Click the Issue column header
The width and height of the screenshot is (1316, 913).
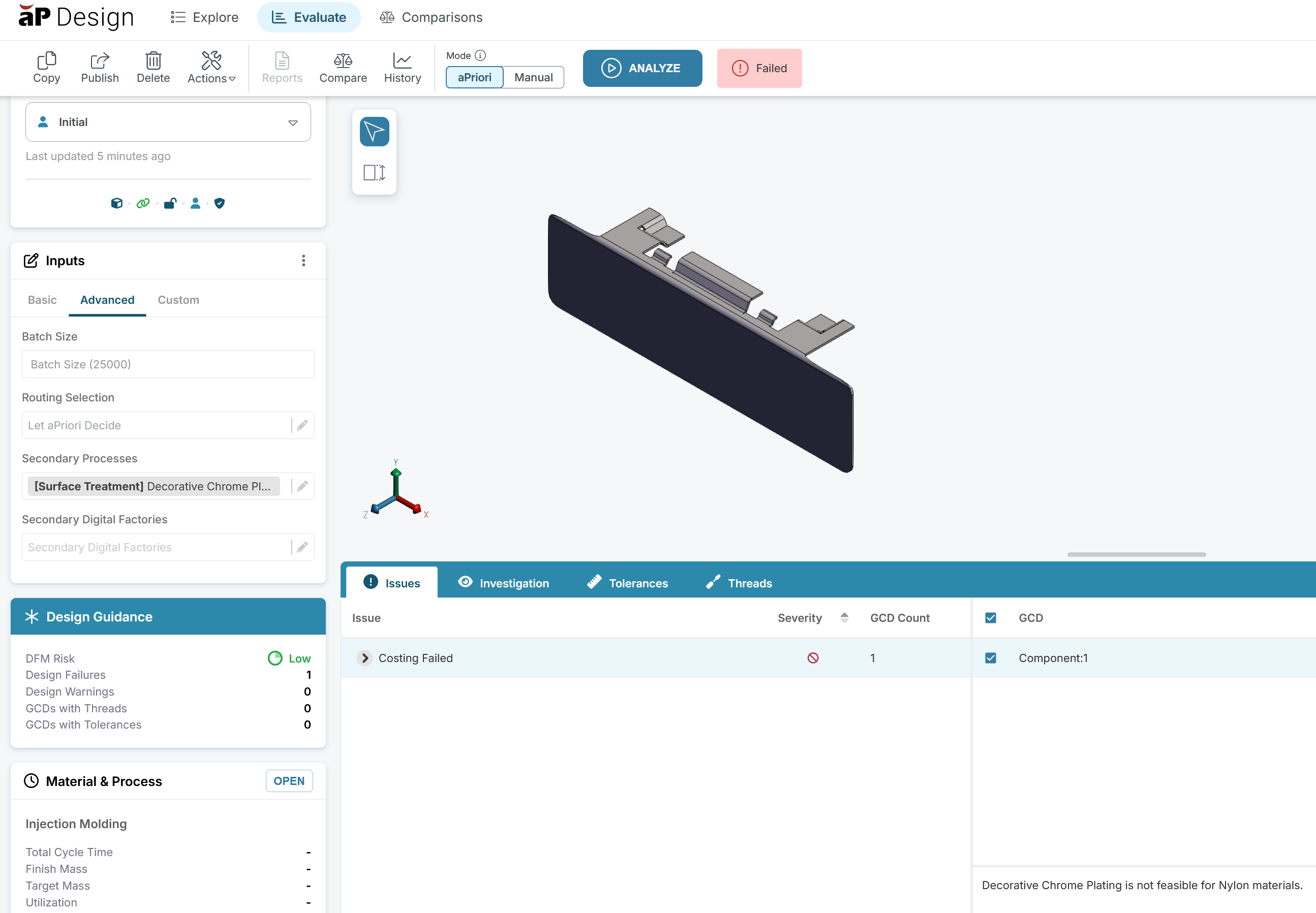(366, 618)
